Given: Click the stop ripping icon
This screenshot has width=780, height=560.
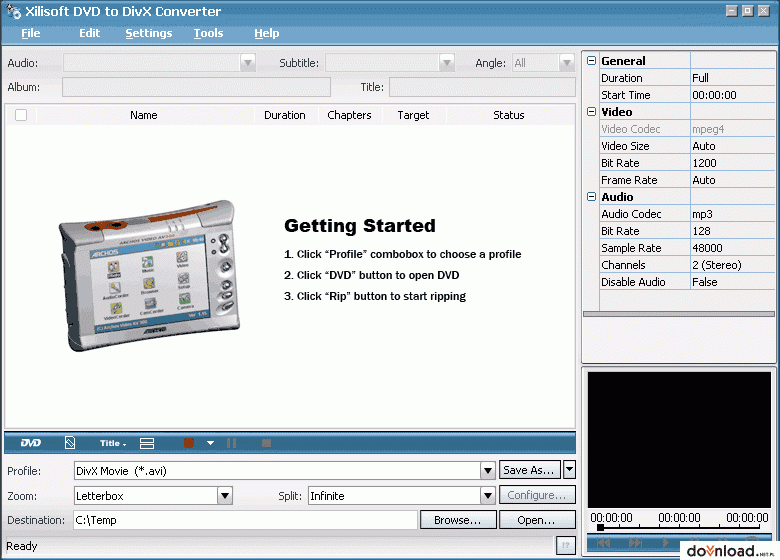Looking at the screenshot, I should pyautogui.click(x=267, y=443).
